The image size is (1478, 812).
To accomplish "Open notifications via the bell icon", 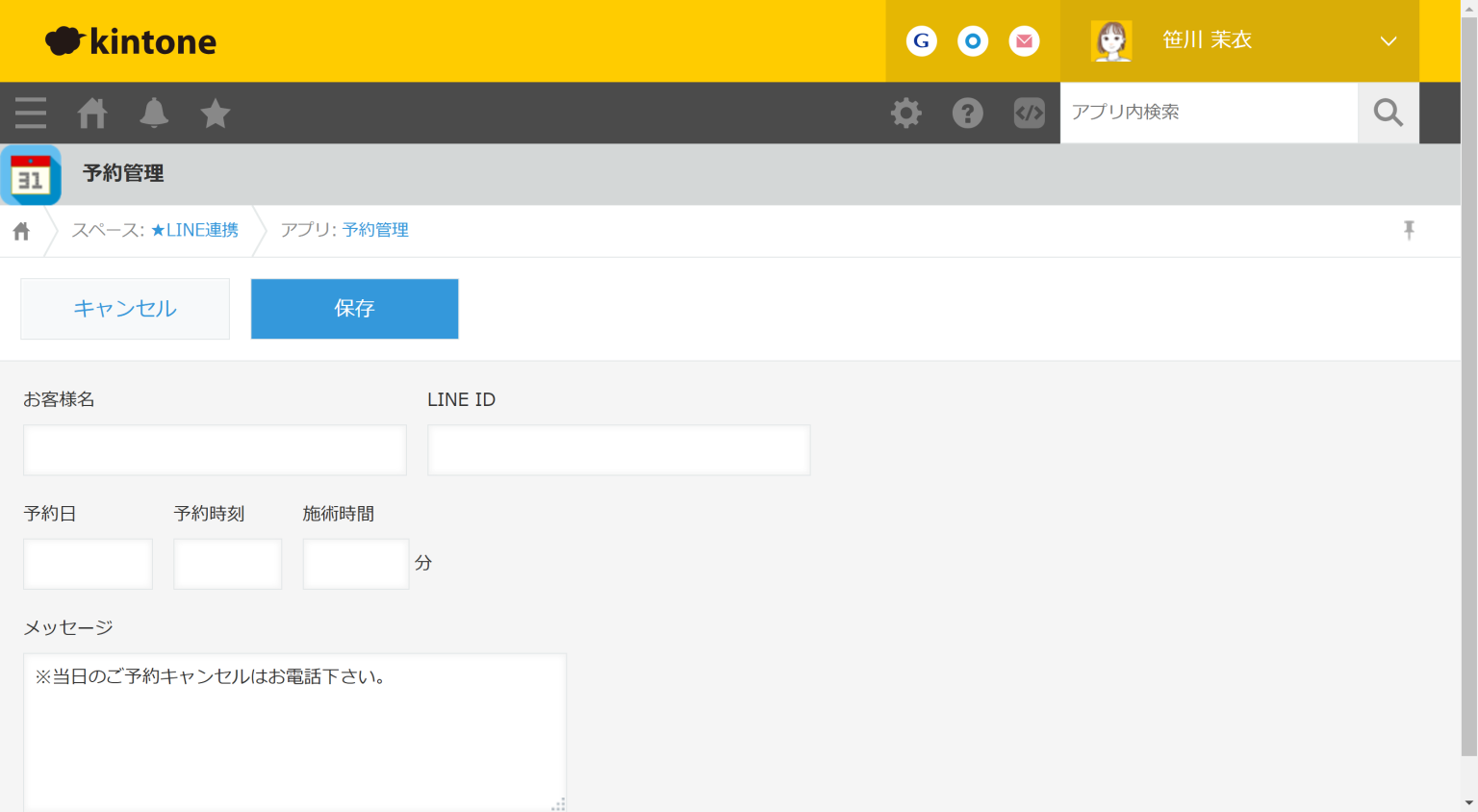I will click(153, 113).
